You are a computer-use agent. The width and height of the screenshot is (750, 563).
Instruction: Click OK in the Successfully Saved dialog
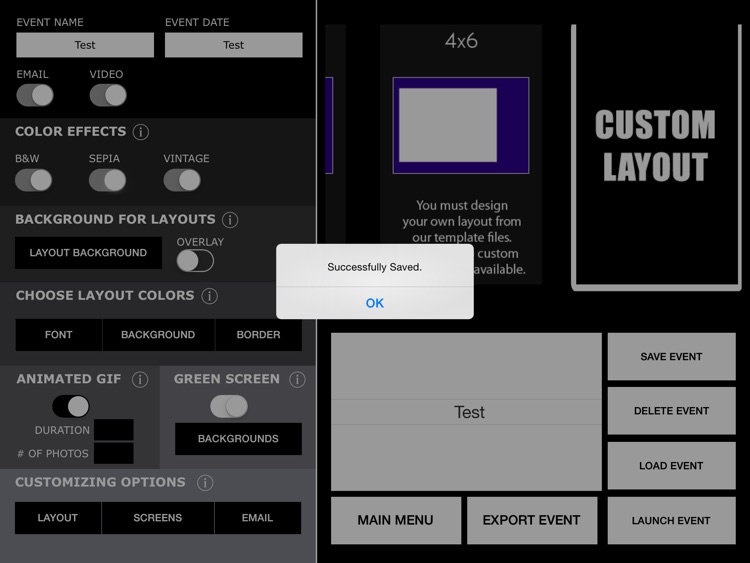tap(375, 303)
